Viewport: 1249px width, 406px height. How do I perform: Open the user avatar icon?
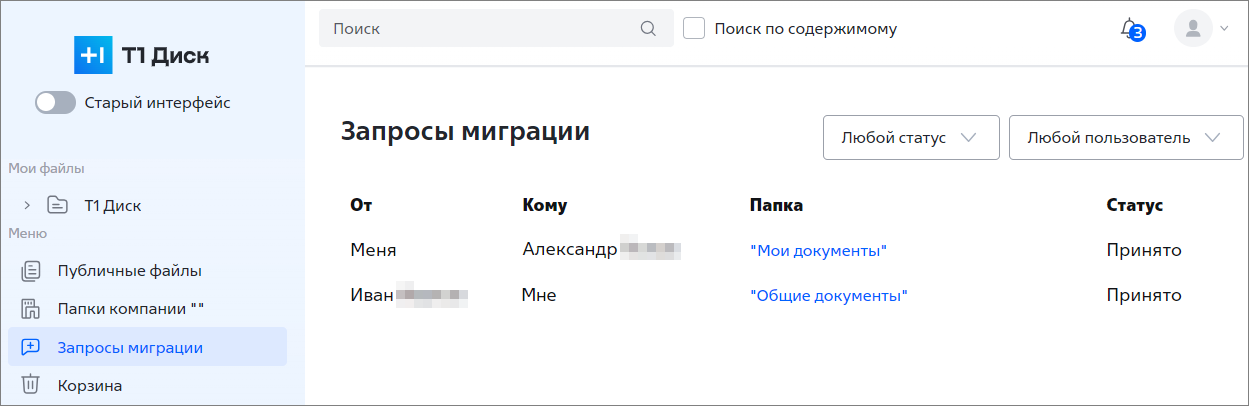pos(1192,29)
